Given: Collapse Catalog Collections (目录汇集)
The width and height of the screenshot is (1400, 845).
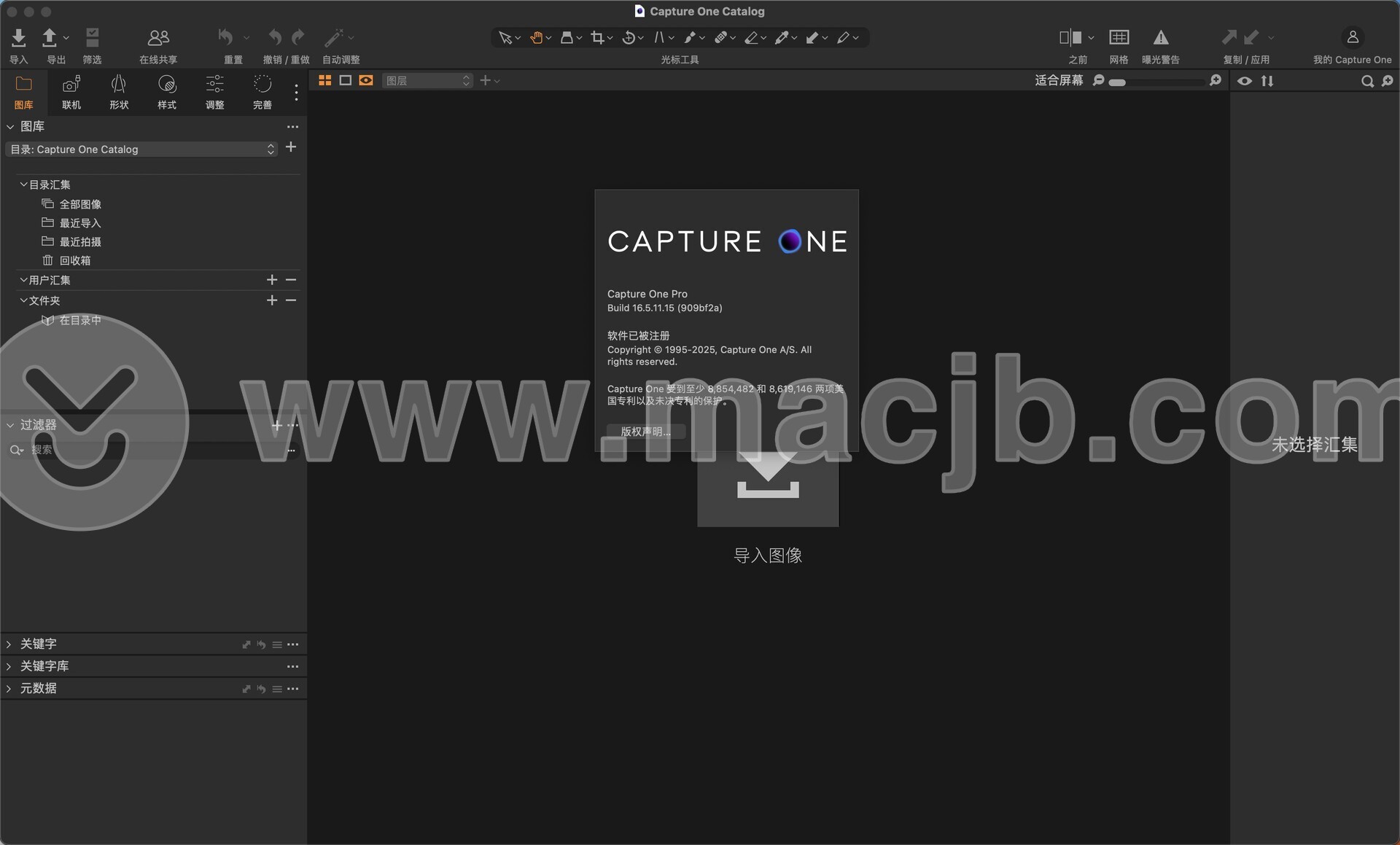Looking at the screenshot, I should [23, 184].
